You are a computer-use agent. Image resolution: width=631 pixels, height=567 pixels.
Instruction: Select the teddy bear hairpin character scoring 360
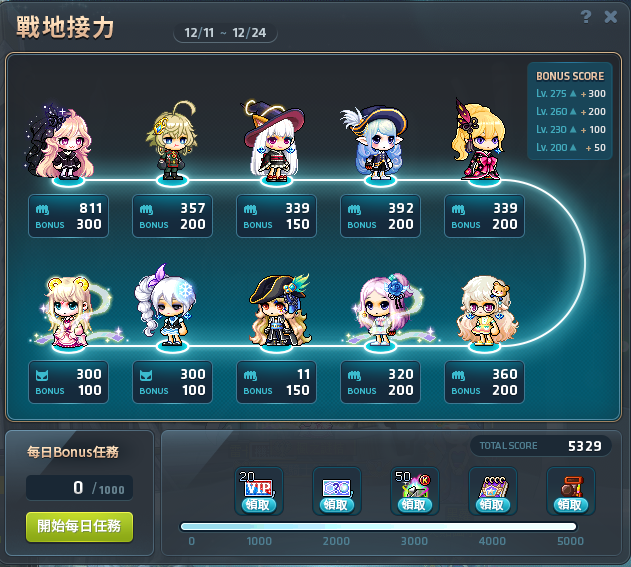pyautogui.click(x=487, y=311)
